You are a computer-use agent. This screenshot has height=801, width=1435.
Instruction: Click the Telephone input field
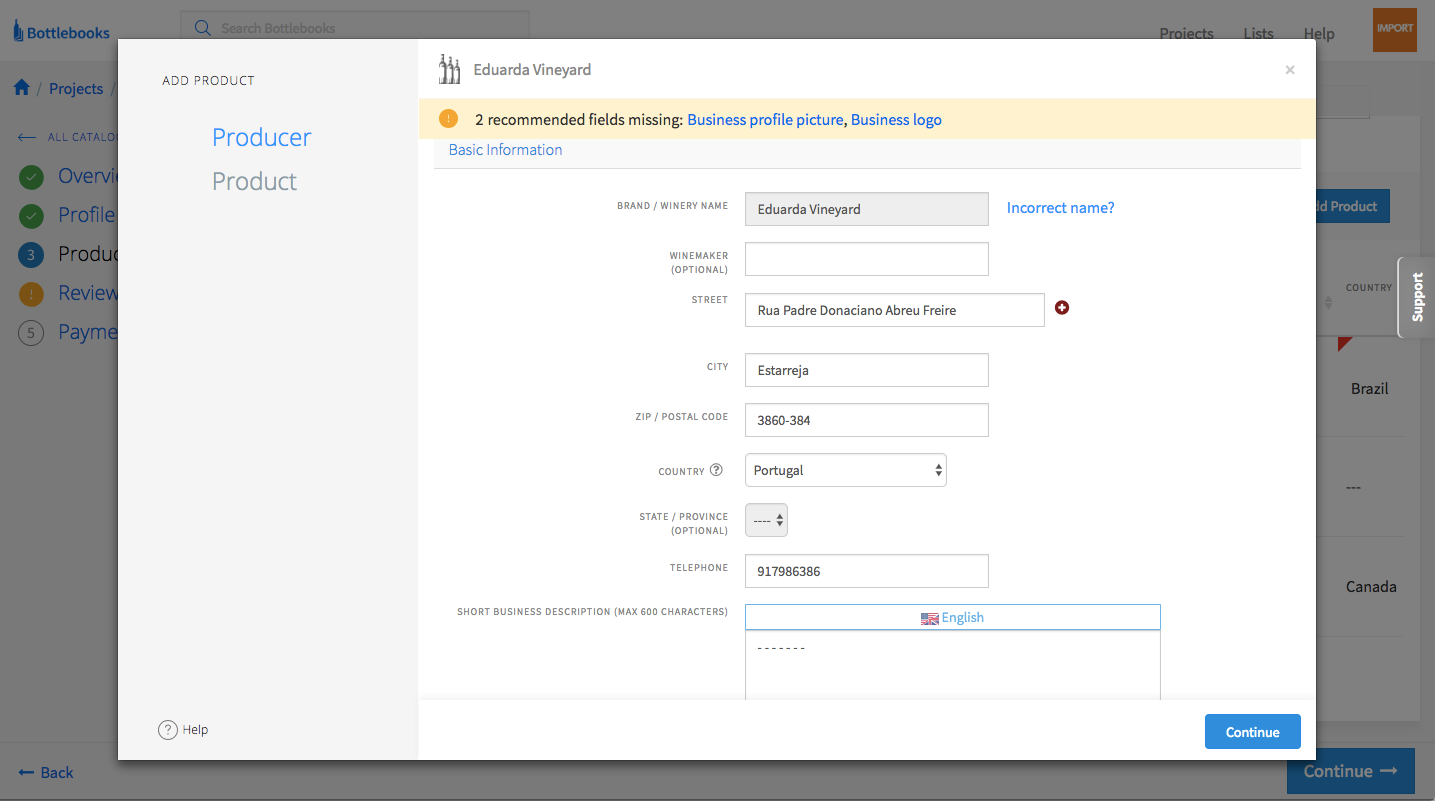pos(867,571)
